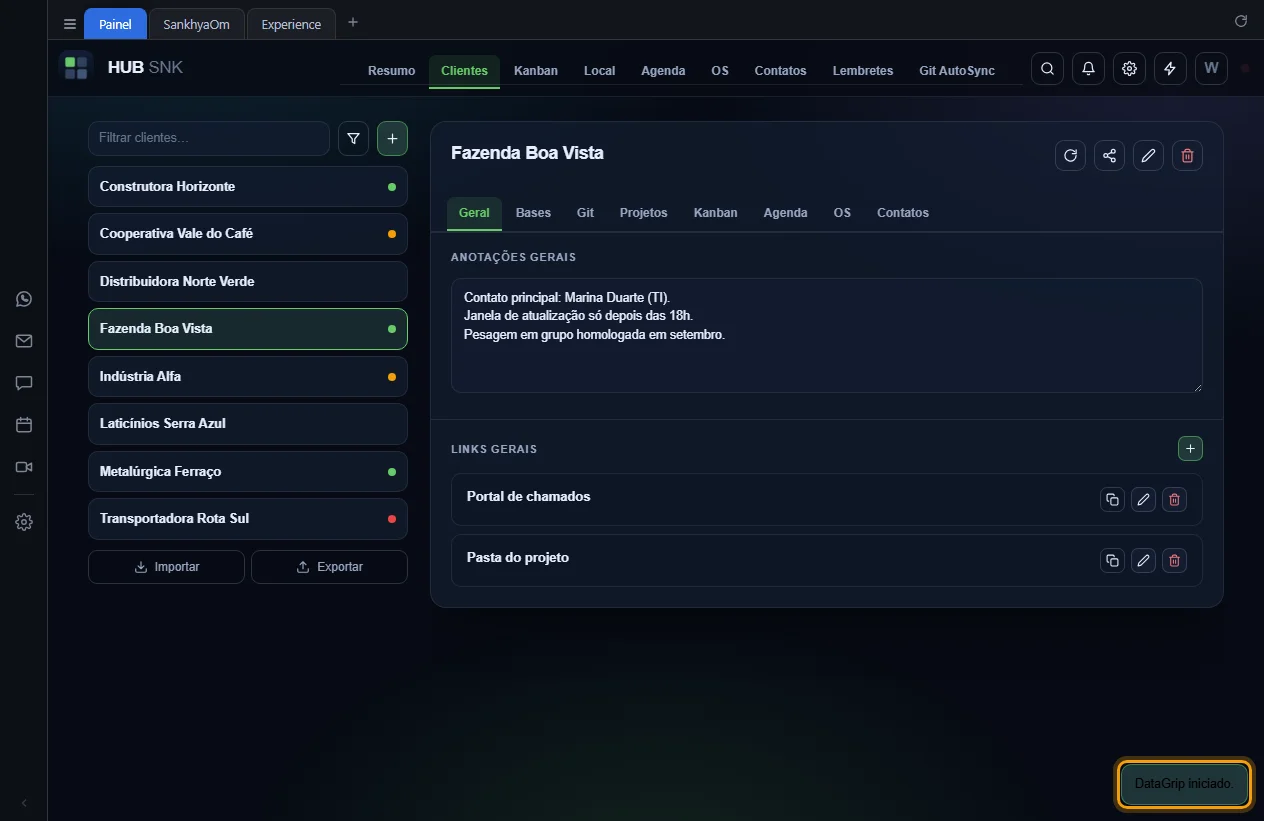Add a new general link in Links Gerais
This screenshot has height=821, width=1264.
(1190, 449)
